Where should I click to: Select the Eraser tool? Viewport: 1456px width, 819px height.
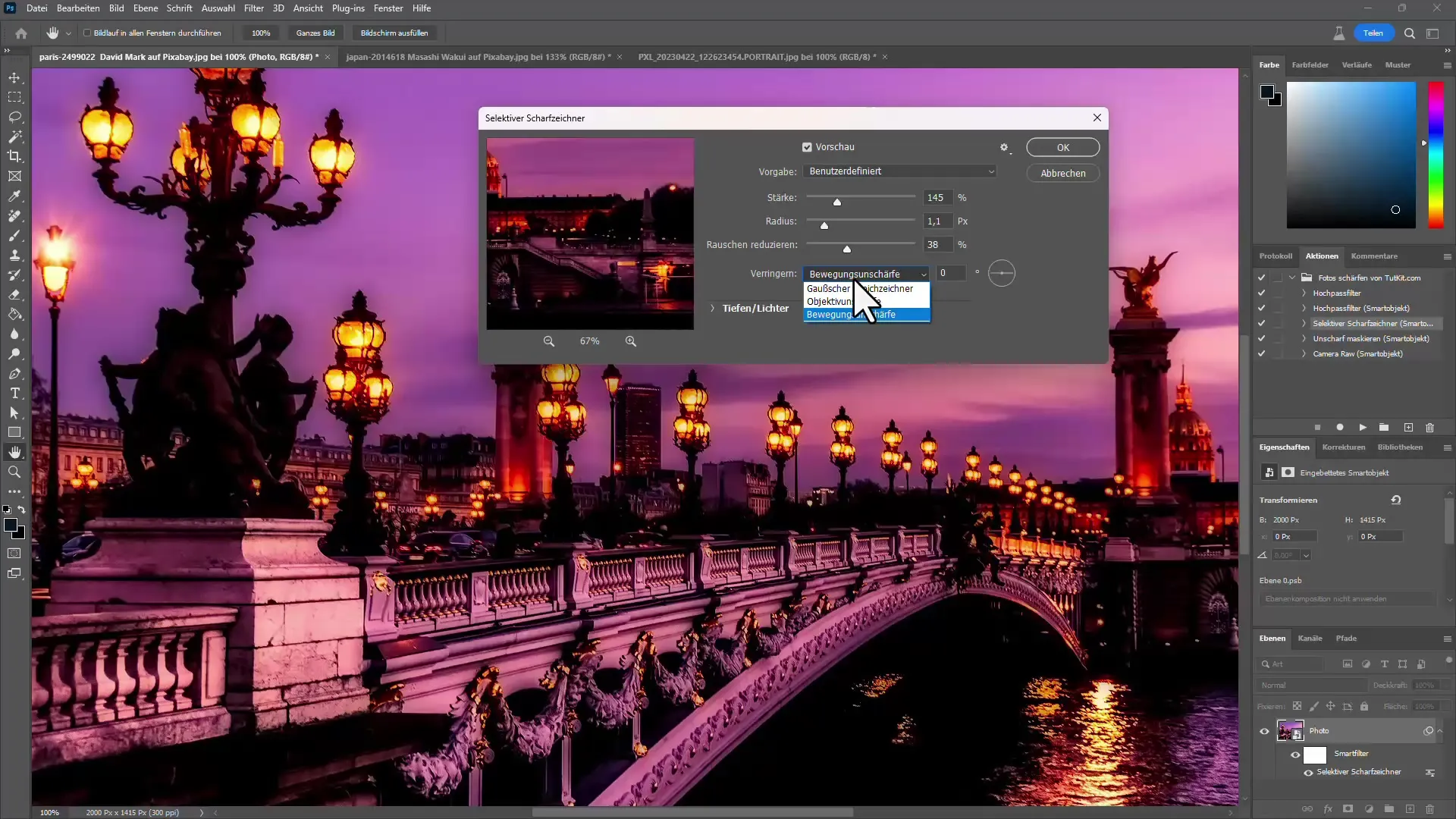point(14,294)
